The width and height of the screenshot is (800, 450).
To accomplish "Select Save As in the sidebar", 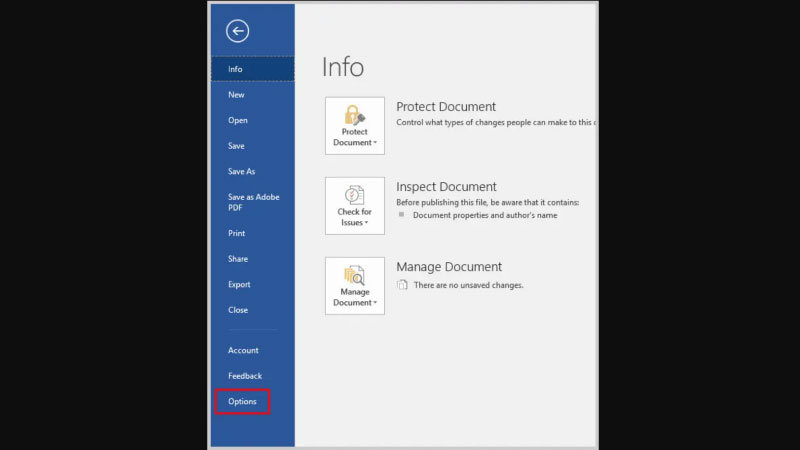I will 241,172.
